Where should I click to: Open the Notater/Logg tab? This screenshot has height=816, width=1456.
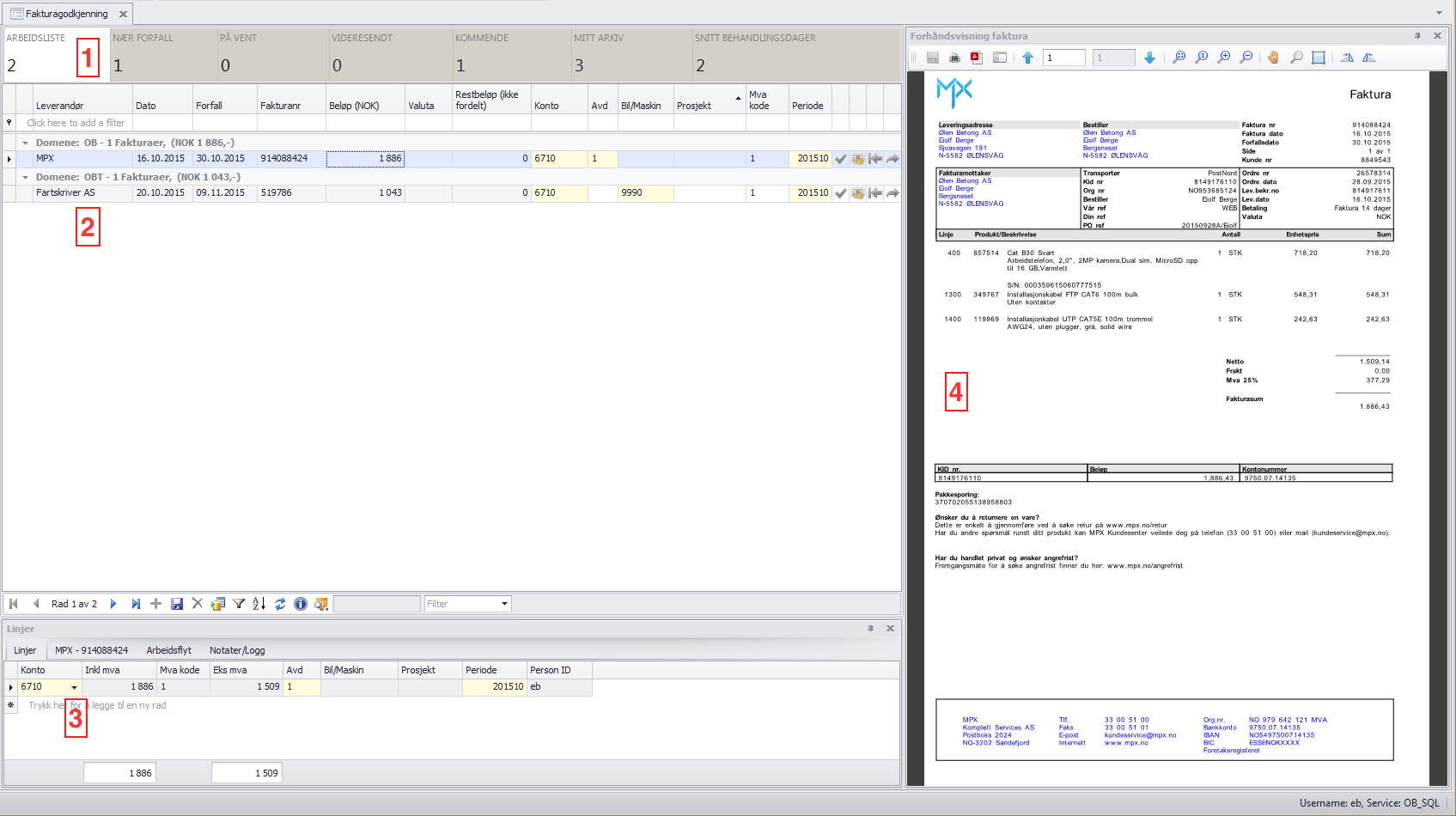tap(237, 650)
